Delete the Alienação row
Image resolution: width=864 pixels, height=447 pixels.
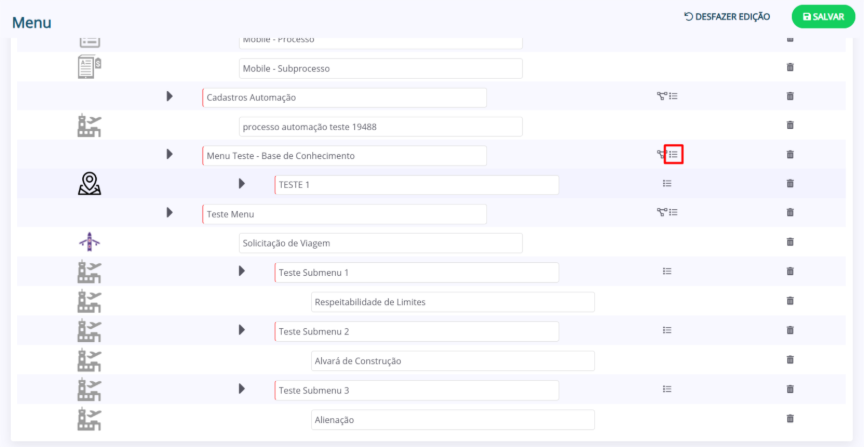(790, 418)
